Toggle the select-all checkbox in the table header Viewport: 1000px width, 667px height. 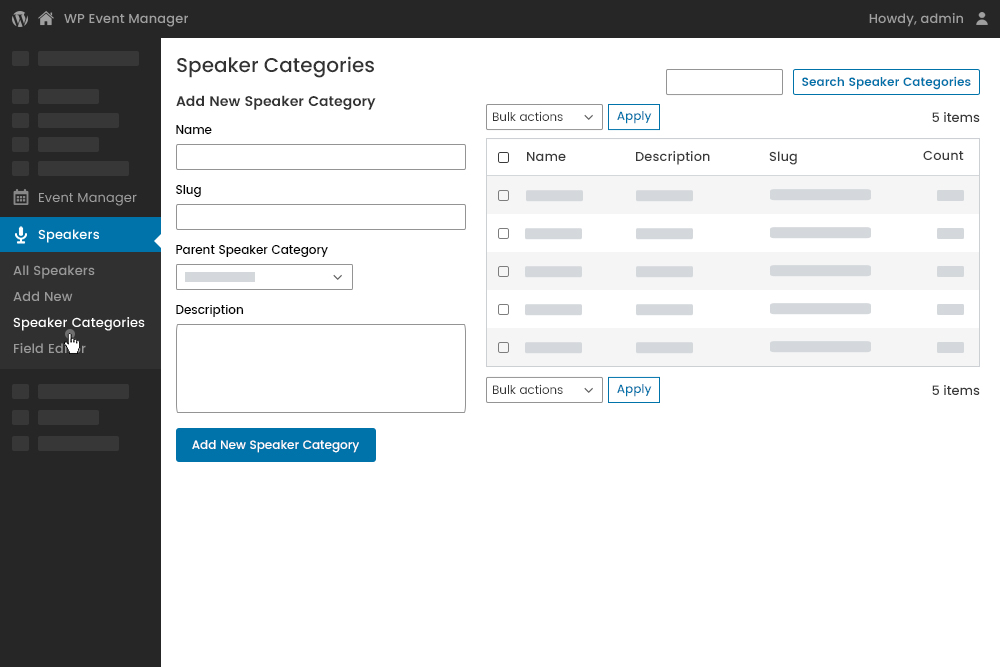pyautogui.click(x=503, y=157)
